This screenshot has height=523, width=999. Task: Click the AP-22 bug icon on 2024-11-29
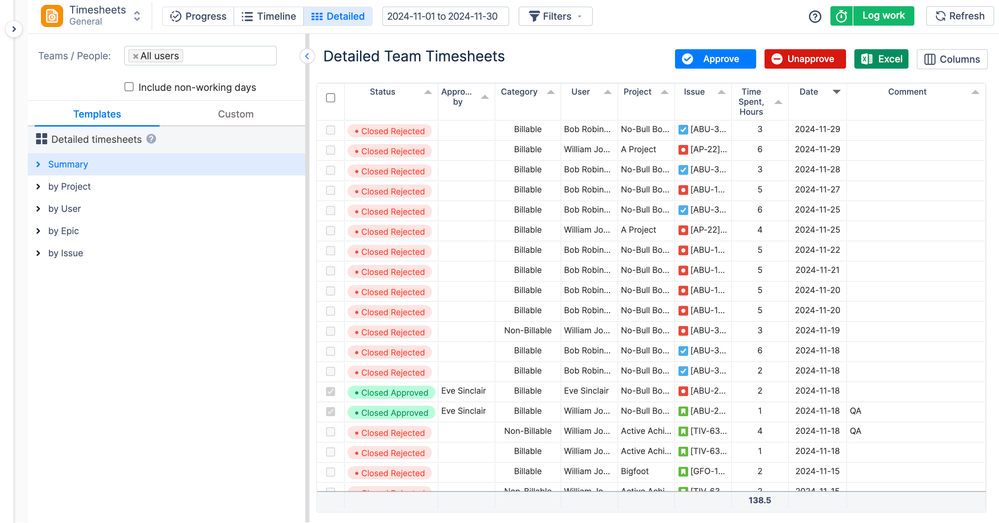coord(683,150)
